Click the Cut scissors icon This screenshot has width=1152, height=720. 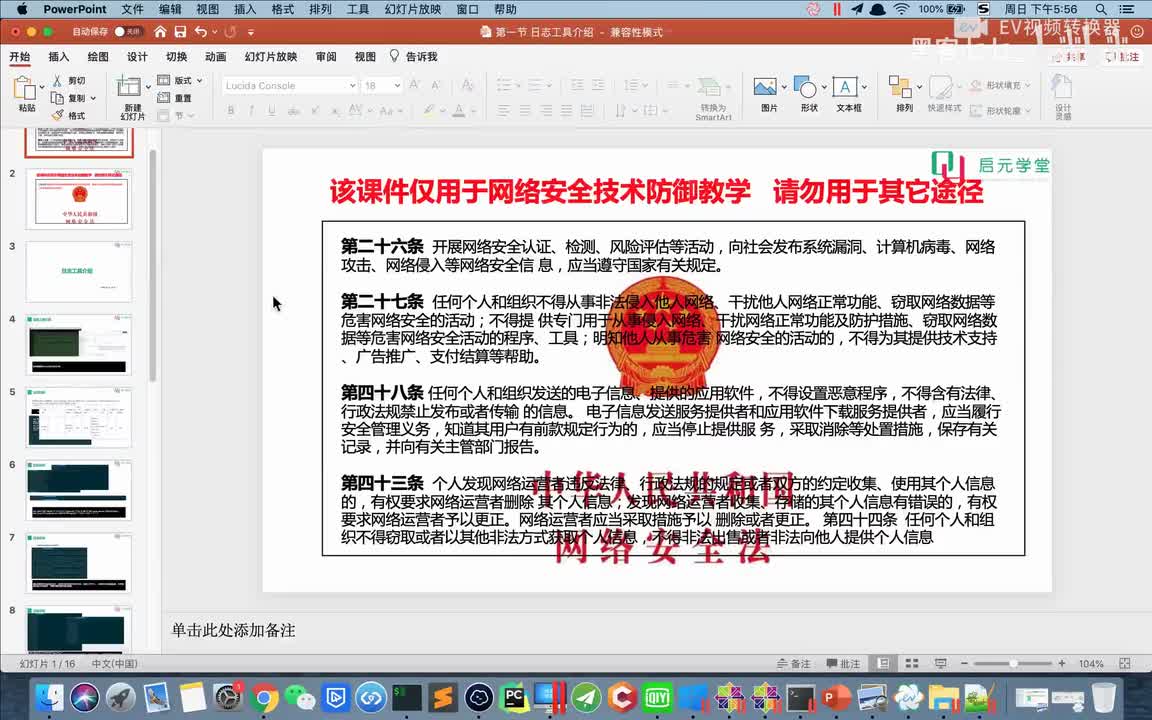click(x=57, y=80)
